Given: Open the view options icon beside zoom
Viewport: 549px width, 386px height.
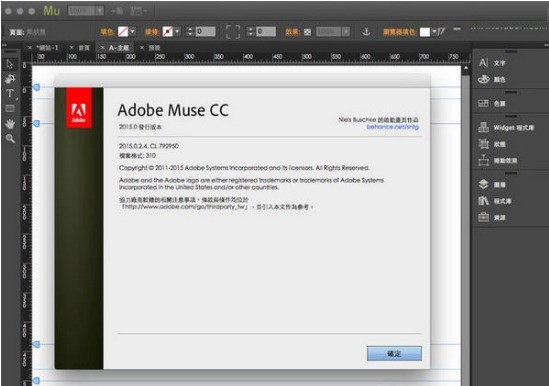Looking at the screenshot, I should [x=117, y=11].
